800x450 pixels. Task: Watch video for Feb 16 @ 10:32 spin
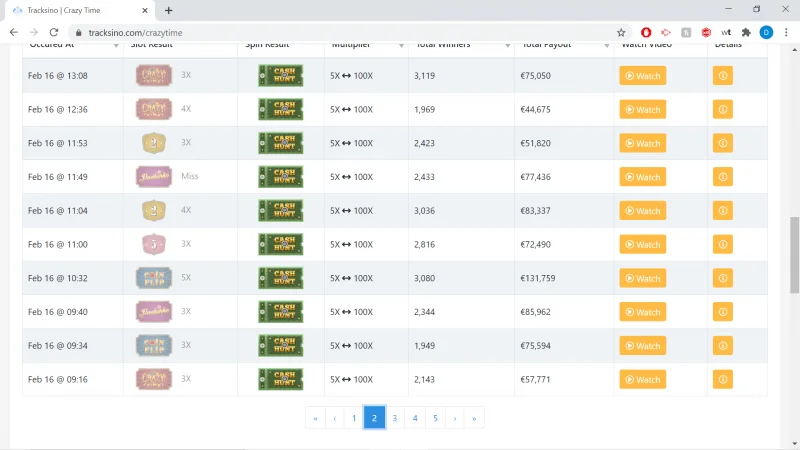click(x=643, y=278)
